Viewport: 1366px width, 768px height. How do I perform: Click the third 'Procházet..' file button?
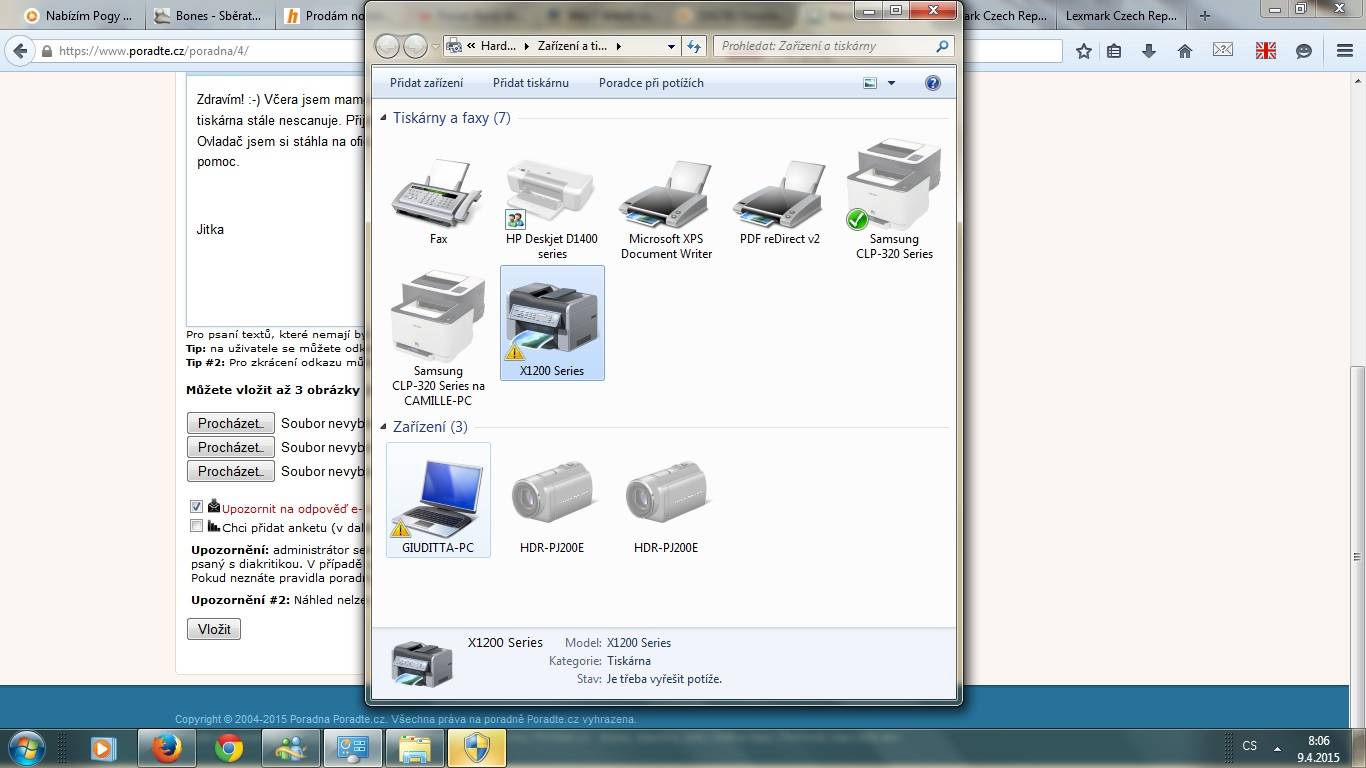(x=230, y=471)
